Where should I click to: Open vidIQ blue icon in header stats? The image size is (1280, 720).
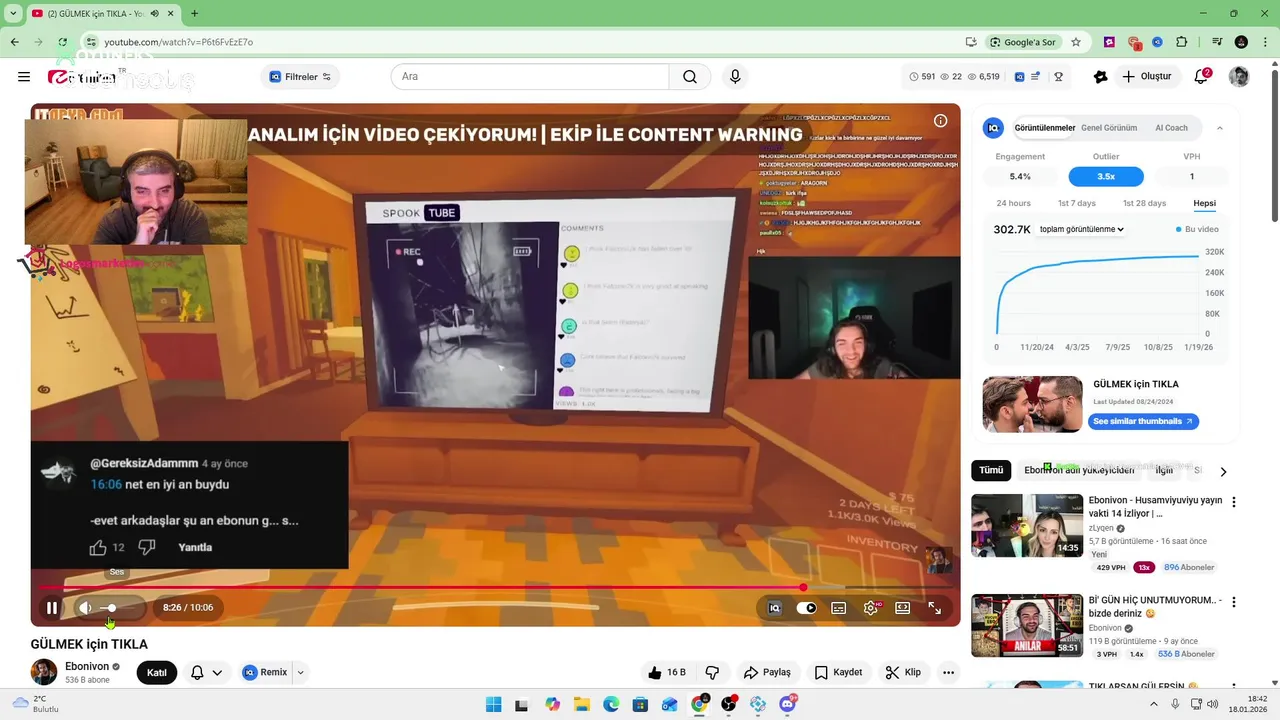pyautogui.click(x=1019, y=77)
